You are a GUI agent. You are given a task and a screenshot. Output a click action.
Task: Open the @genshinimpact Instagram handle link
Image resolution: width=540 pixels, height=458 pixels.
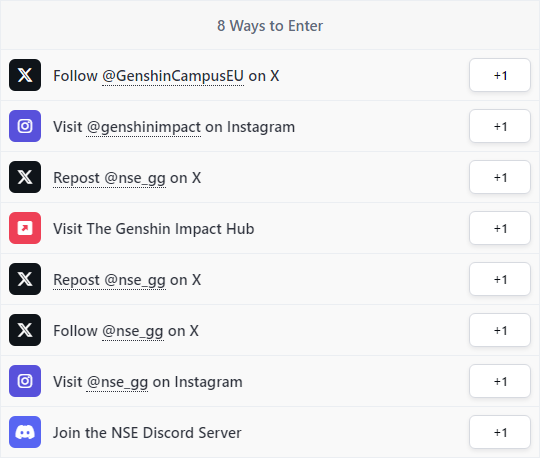[144, 127]
